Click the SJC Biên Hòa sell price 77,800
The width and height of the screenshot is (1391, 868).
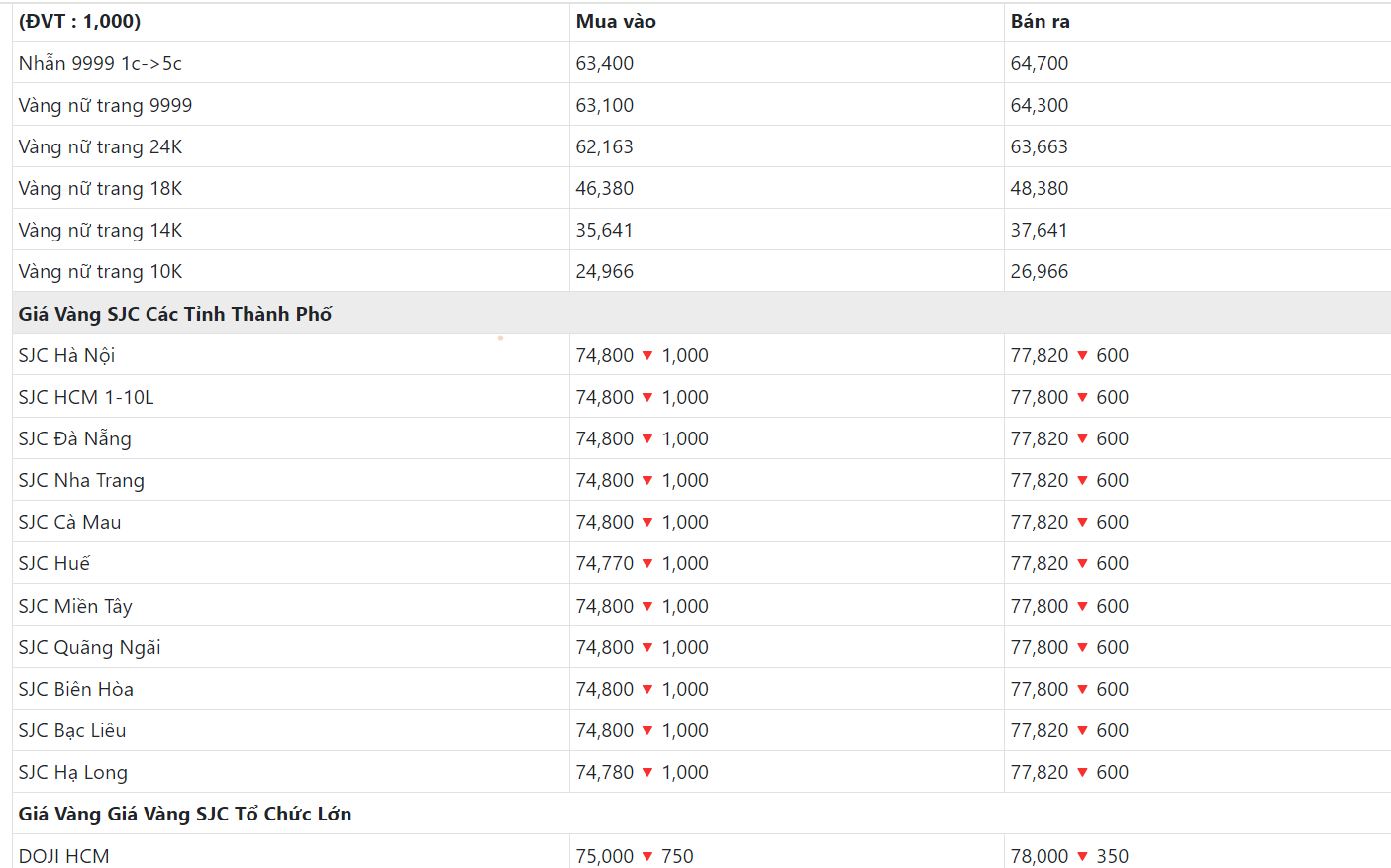click(1040, 689)
